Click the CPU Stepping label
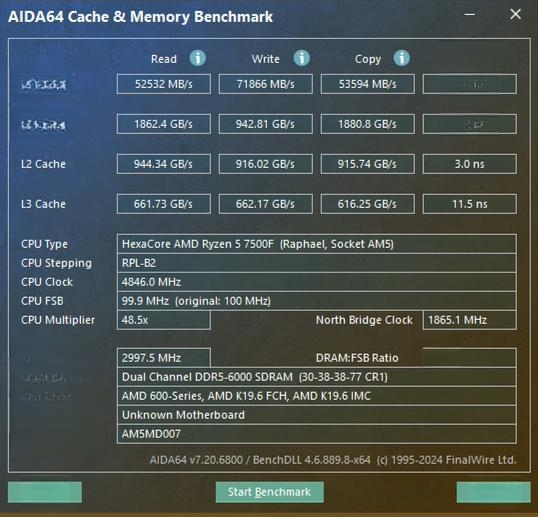538x517 pixels. pos(56,263)
